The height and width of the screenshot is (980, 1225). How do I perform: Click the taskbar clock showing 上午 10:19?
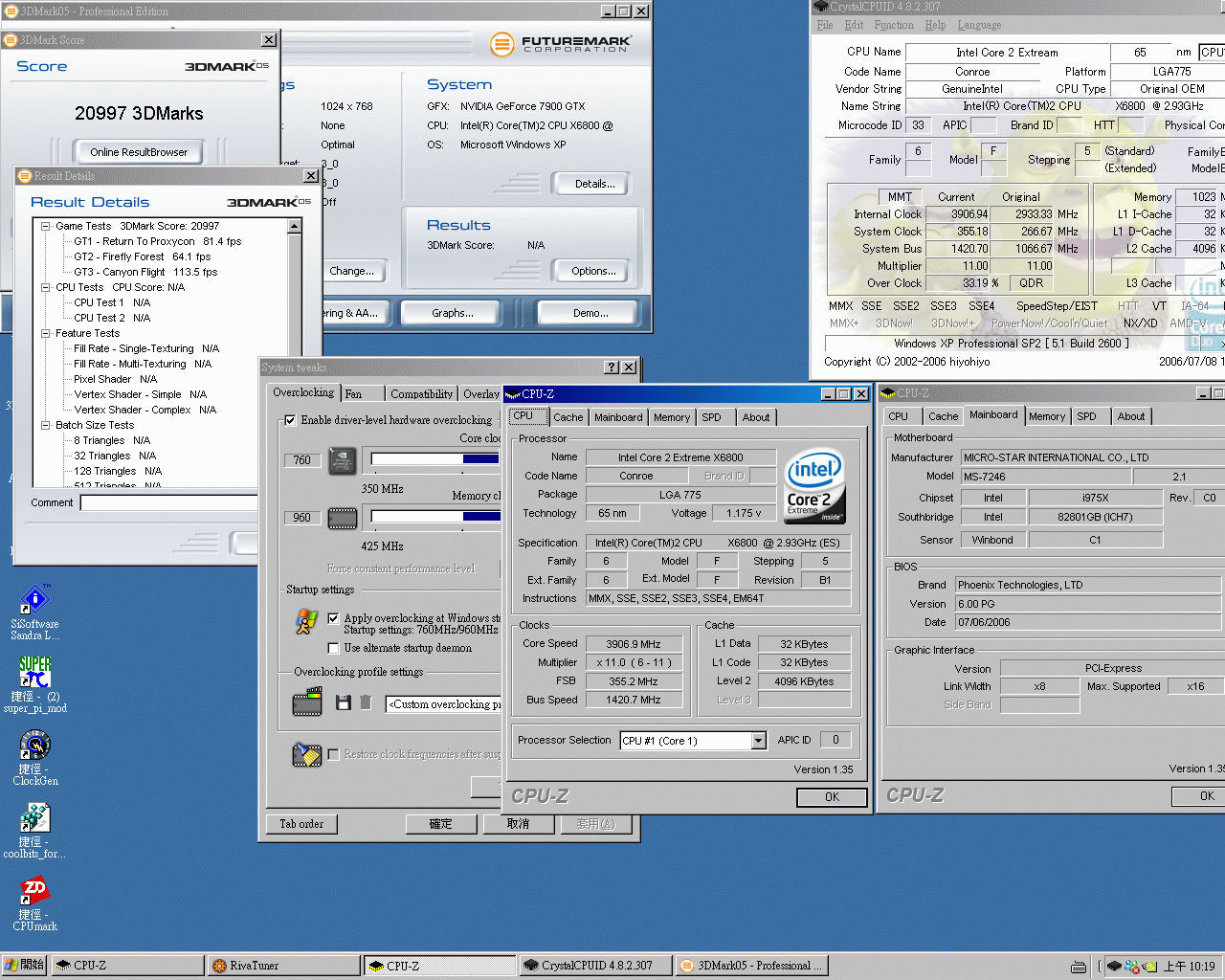pyautogui.click(x=1189, y=966)
